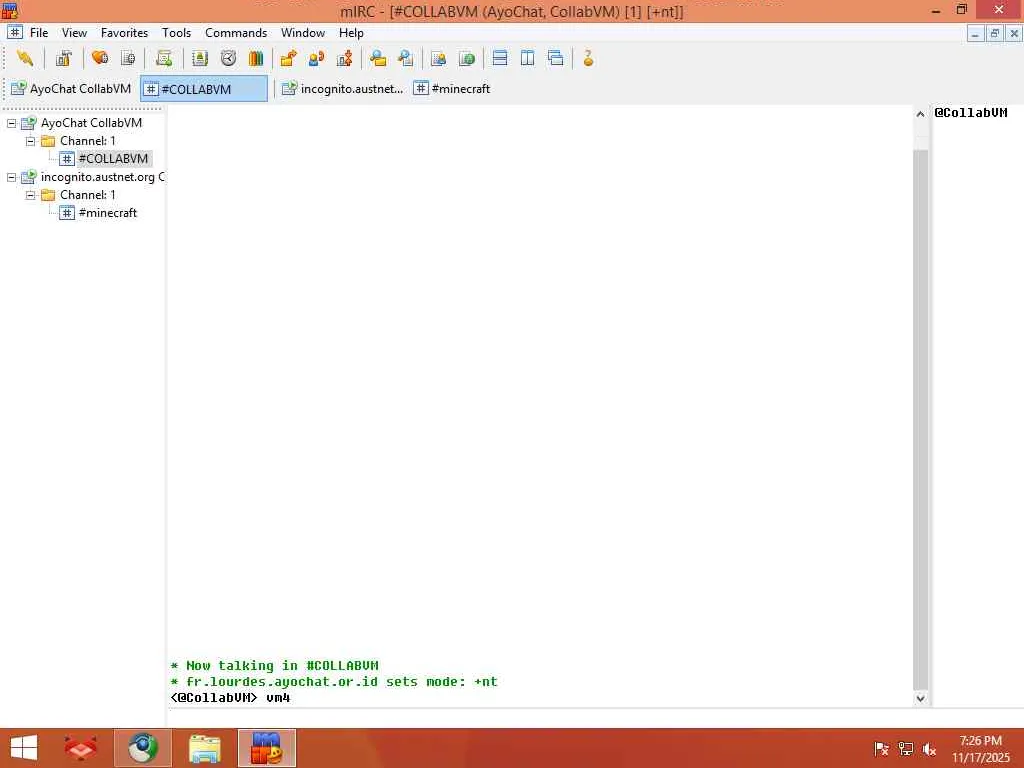This screenshot has height=768, width=1024.
Task: Open the Windows Start button
Action: point(24,748)
